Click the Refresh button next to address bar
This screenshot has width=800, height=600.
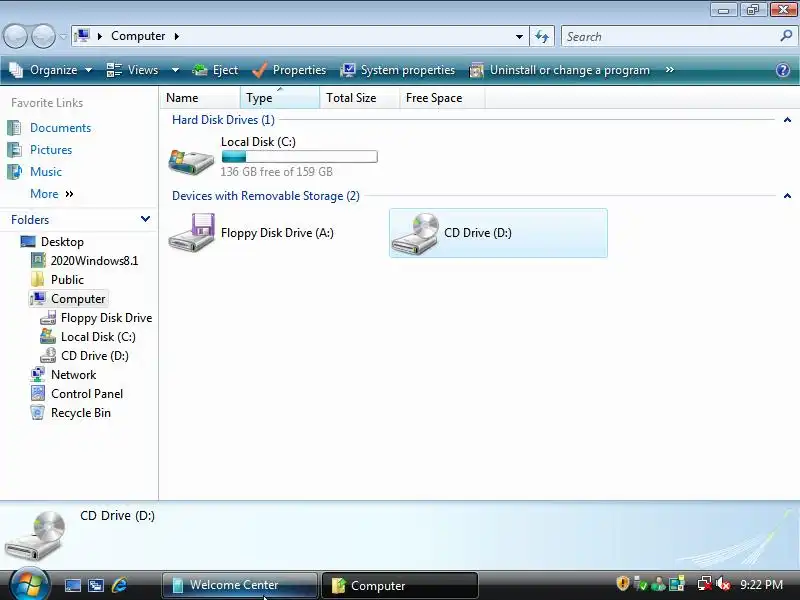[x=542, y=36]
